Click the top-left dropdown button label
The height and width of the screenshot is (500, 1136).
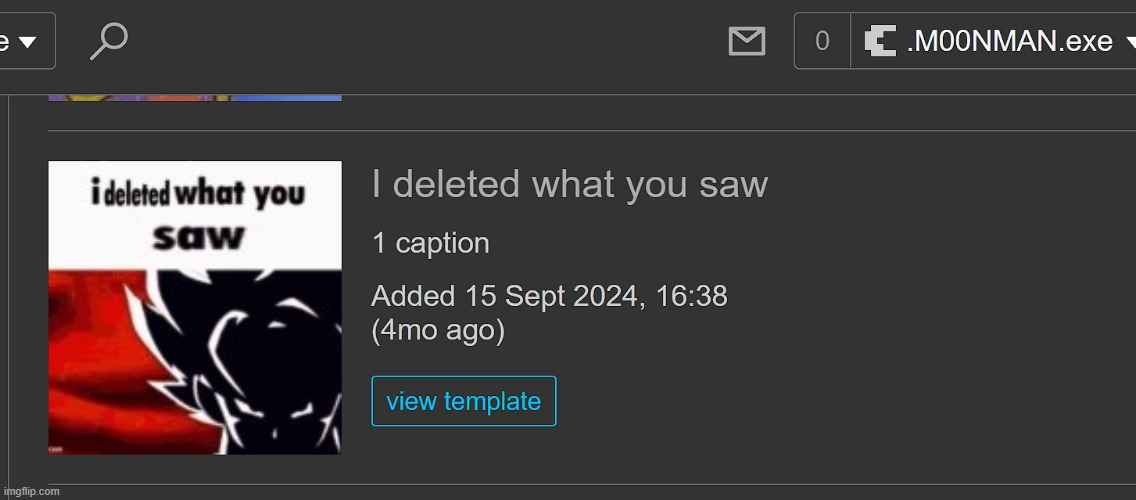pos(4,41)
